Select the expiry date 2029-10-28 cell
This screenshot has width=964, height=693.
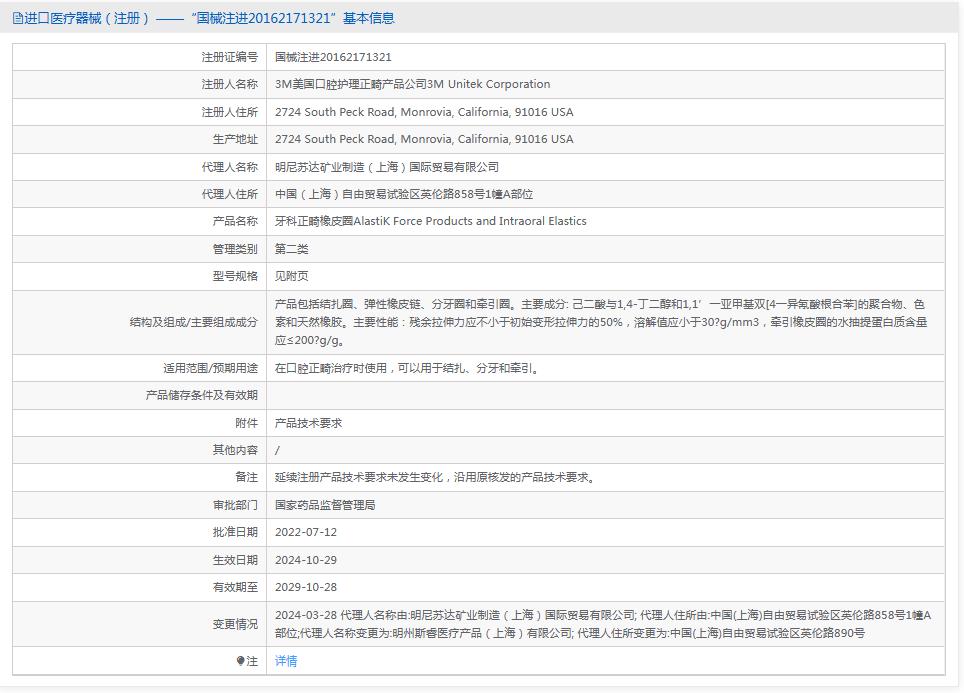[x=303, y=586]
